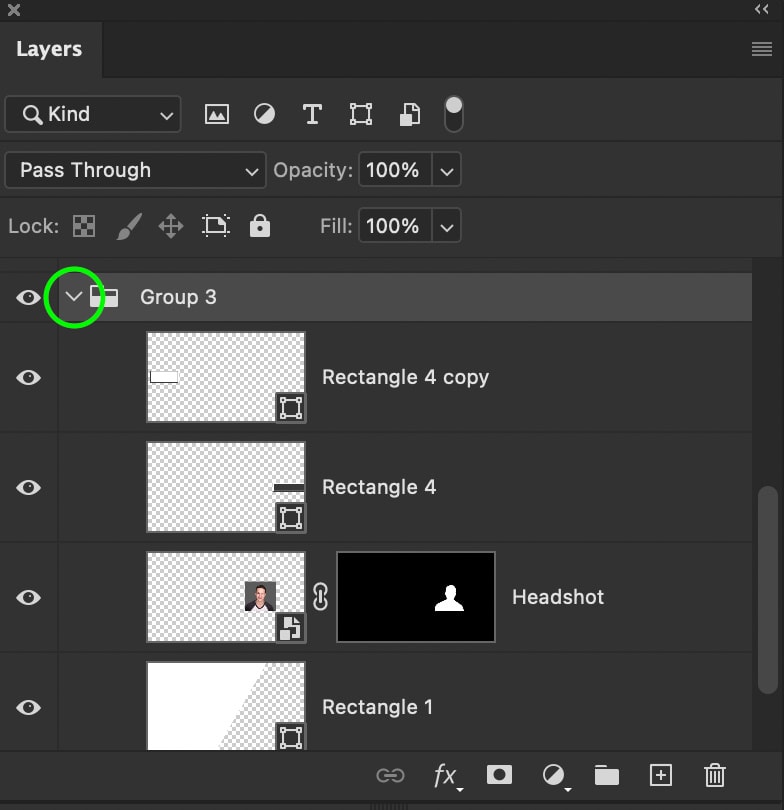This screenshot has width=784, height=810.
Task: Close the panel with X icon
Action: (14, 10)
